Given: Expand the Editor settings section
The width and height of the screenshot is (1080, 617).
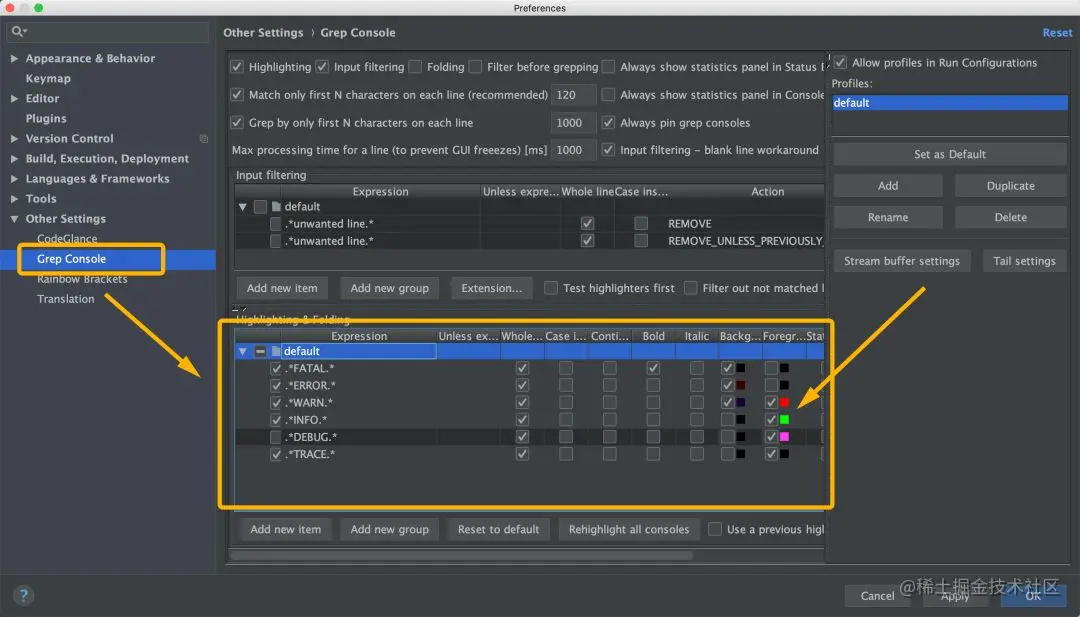Looking at the screenshot, I should tap(14, 98).
